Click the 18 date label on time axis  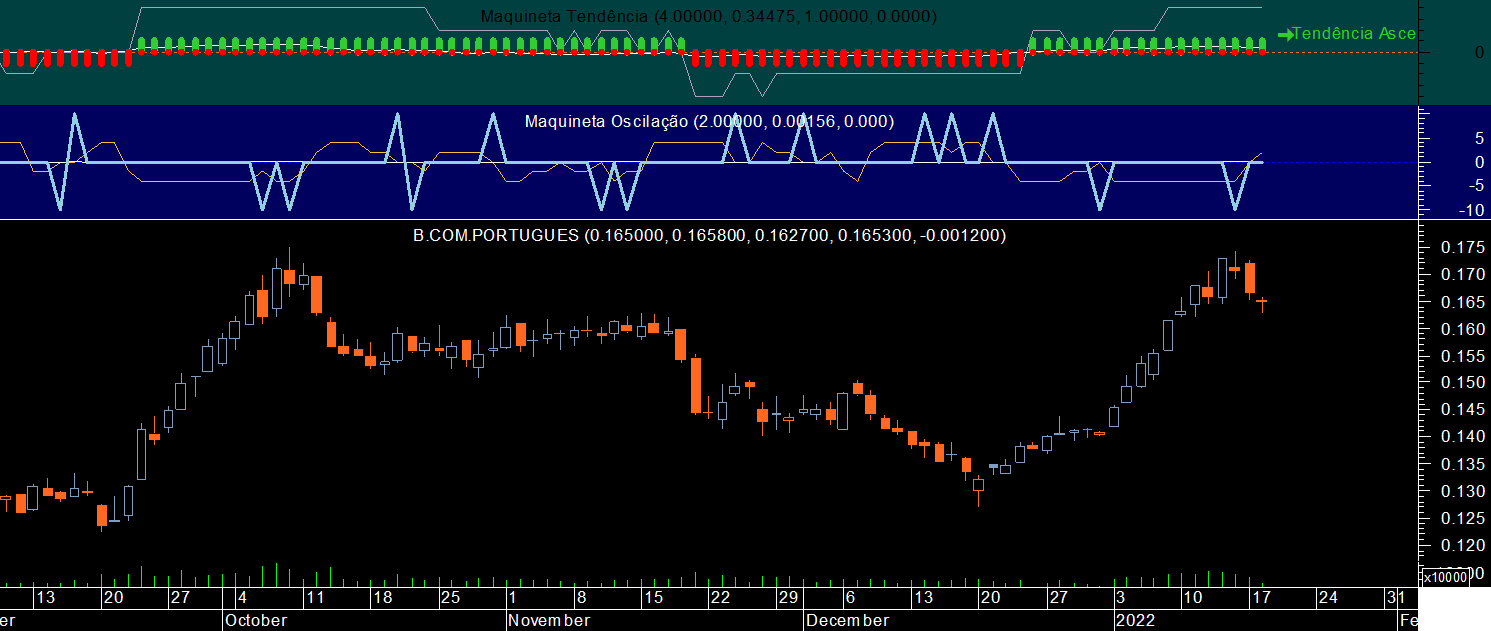(x=382, y=597)
